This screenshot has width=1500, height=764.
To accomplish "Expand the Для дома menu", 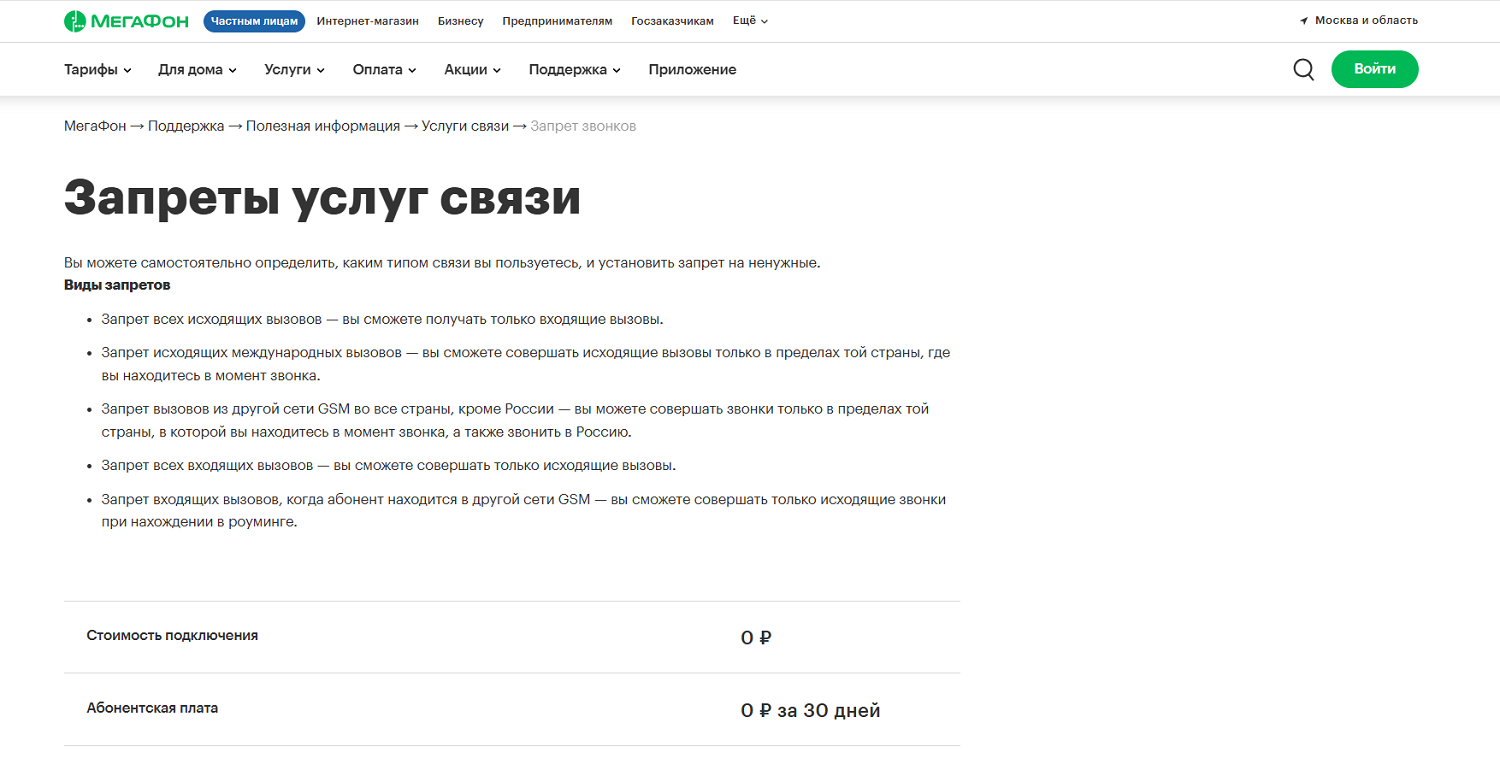I will [197, 70].
